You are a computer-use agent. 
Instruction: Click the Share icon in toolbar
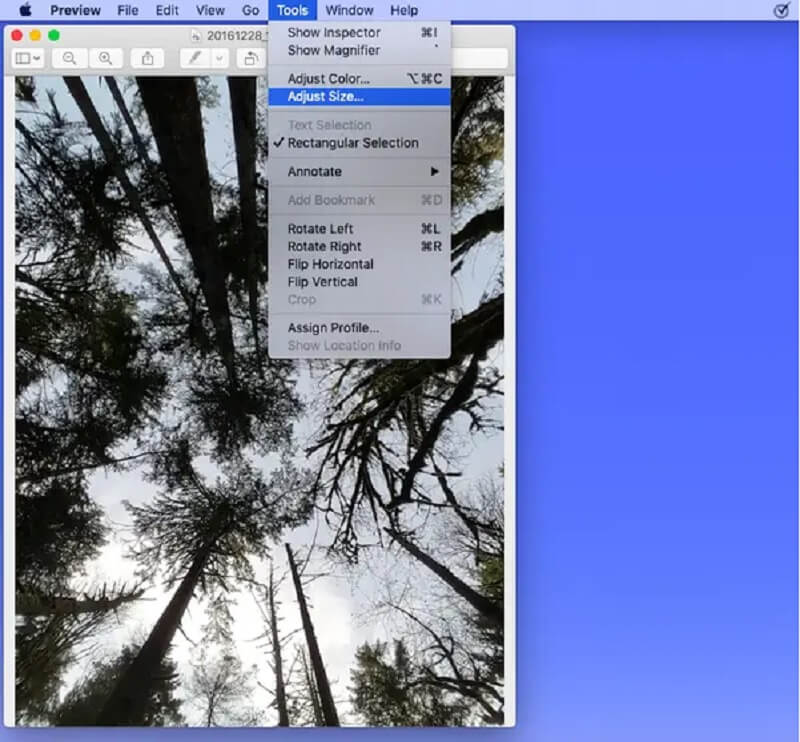pyautogui.click(x=147, y=59)
